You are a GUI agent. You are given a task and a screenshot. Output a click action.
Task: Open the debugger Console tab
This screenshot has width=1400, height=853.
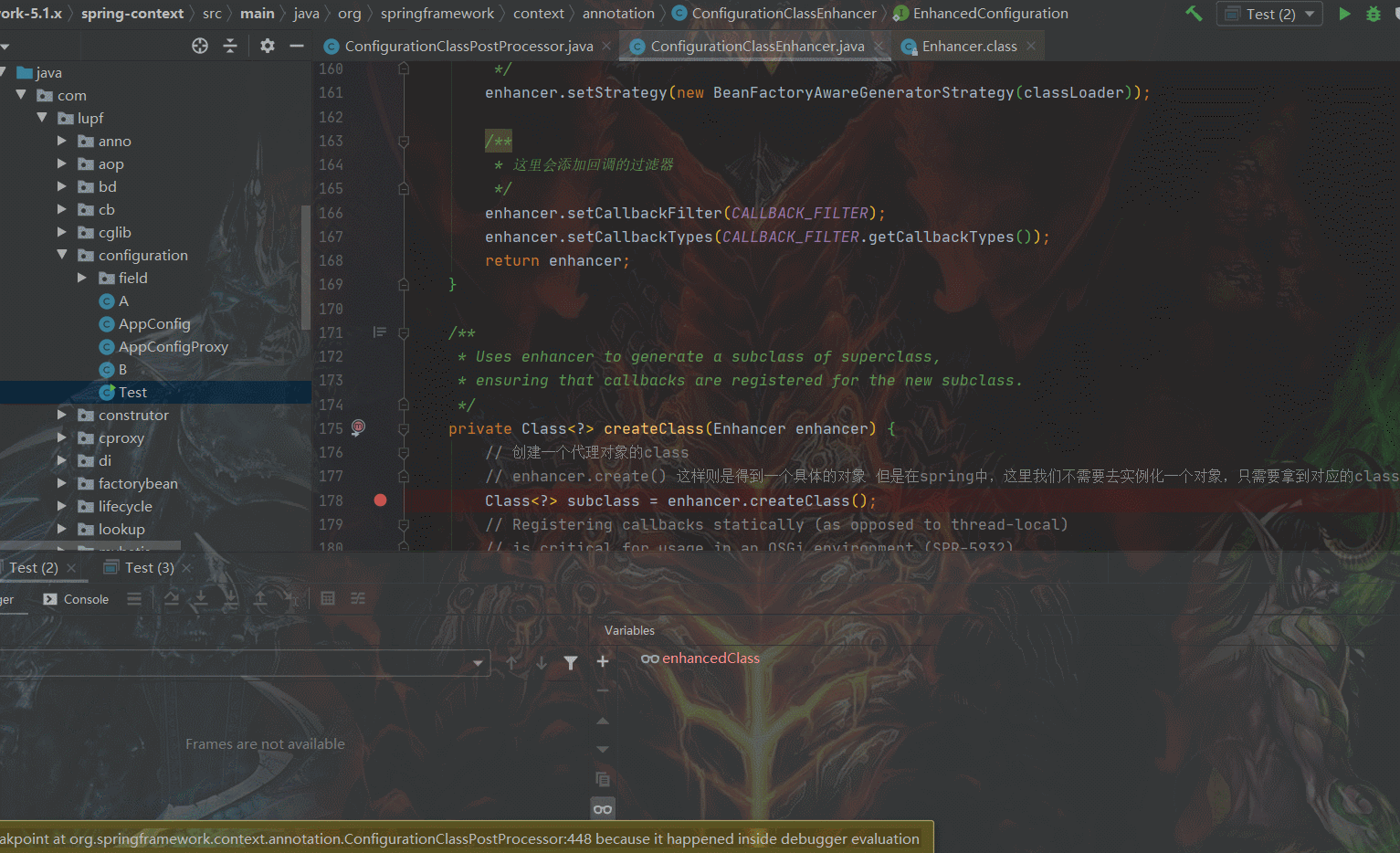coord(76,599)
